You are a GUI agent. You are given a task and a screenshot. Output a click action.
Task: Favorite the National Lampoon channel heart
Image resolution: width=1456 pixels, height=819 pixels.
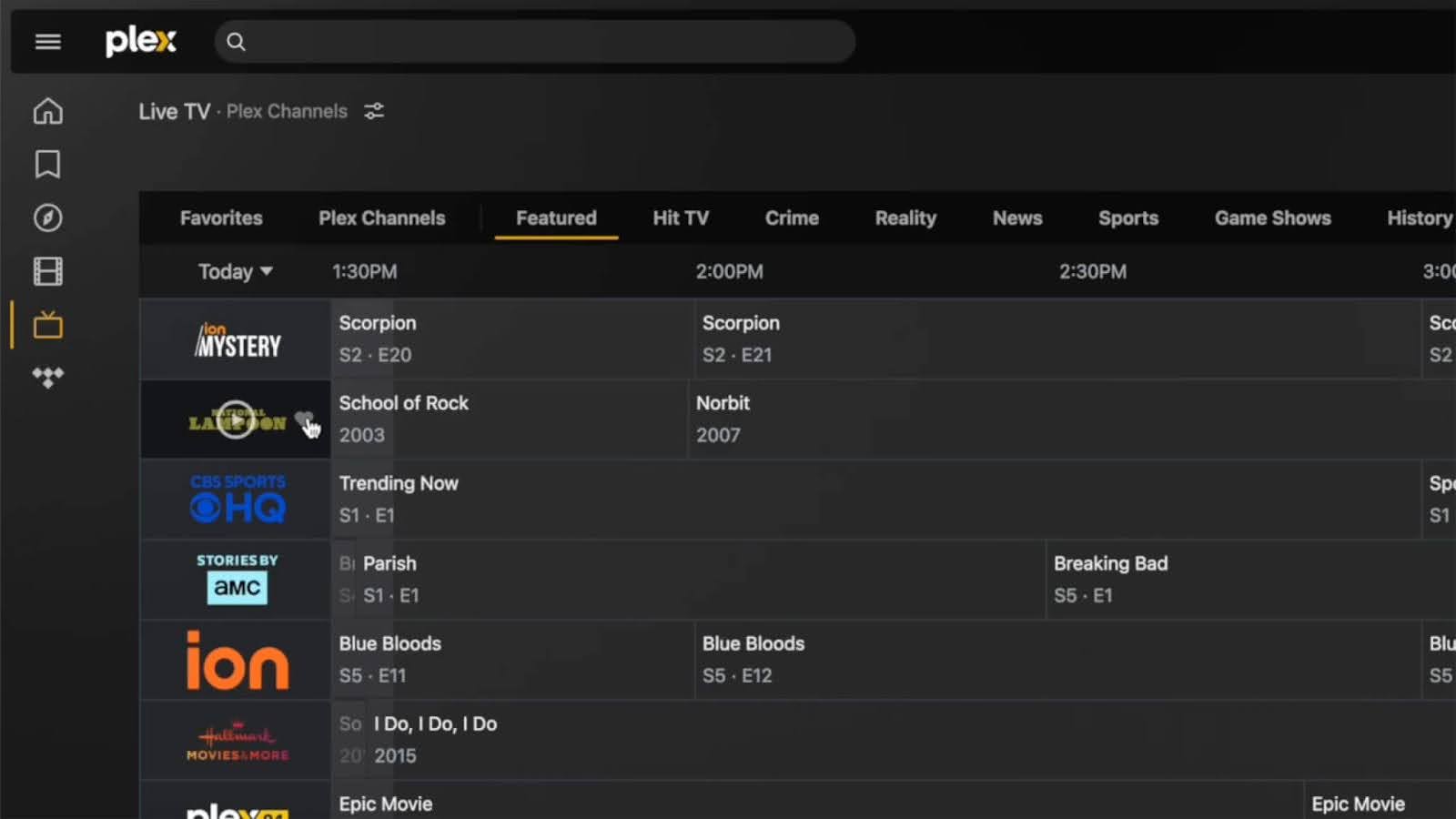point(303,420)
